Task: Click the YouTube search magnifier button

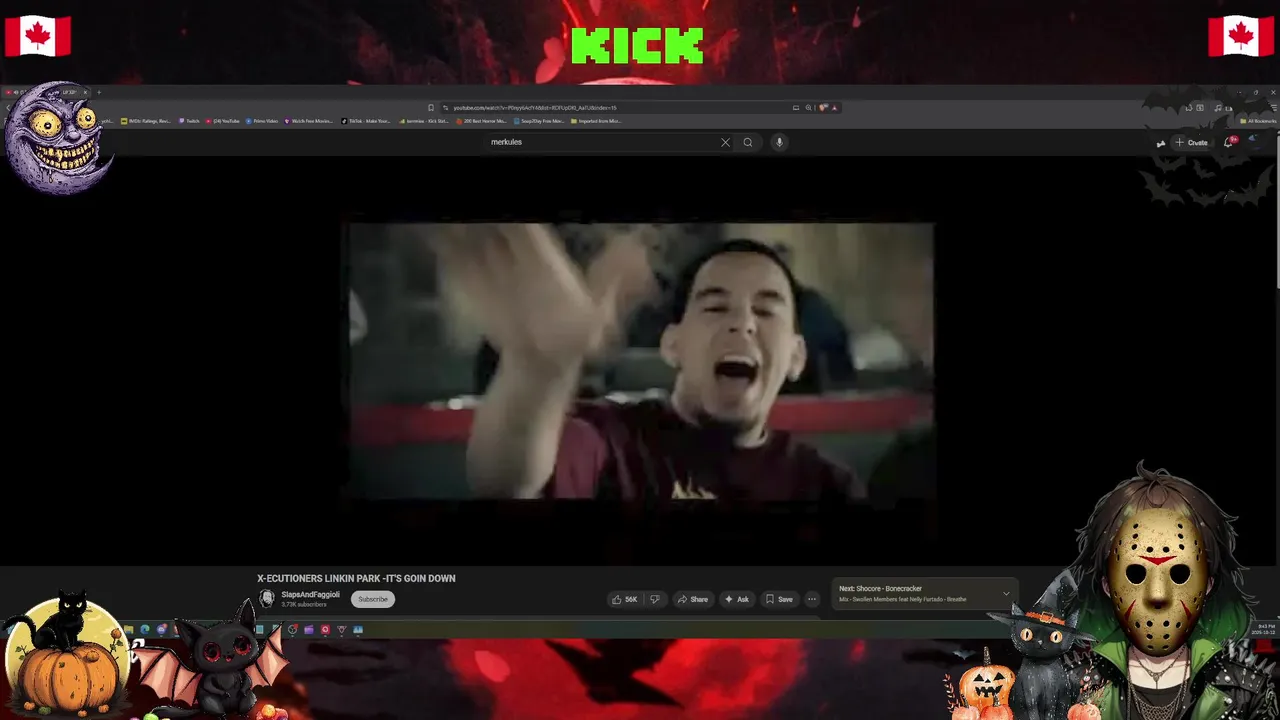Action: click(747, 142)
